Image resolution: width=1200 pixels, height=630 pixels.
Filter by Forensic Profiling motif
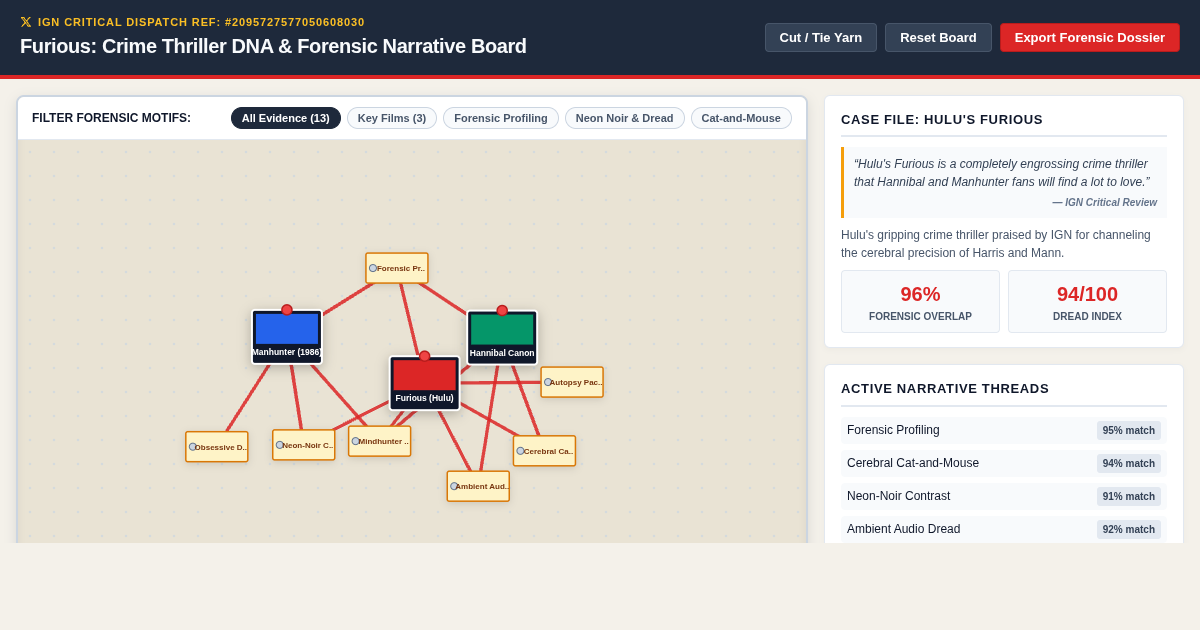coord(501,118)
